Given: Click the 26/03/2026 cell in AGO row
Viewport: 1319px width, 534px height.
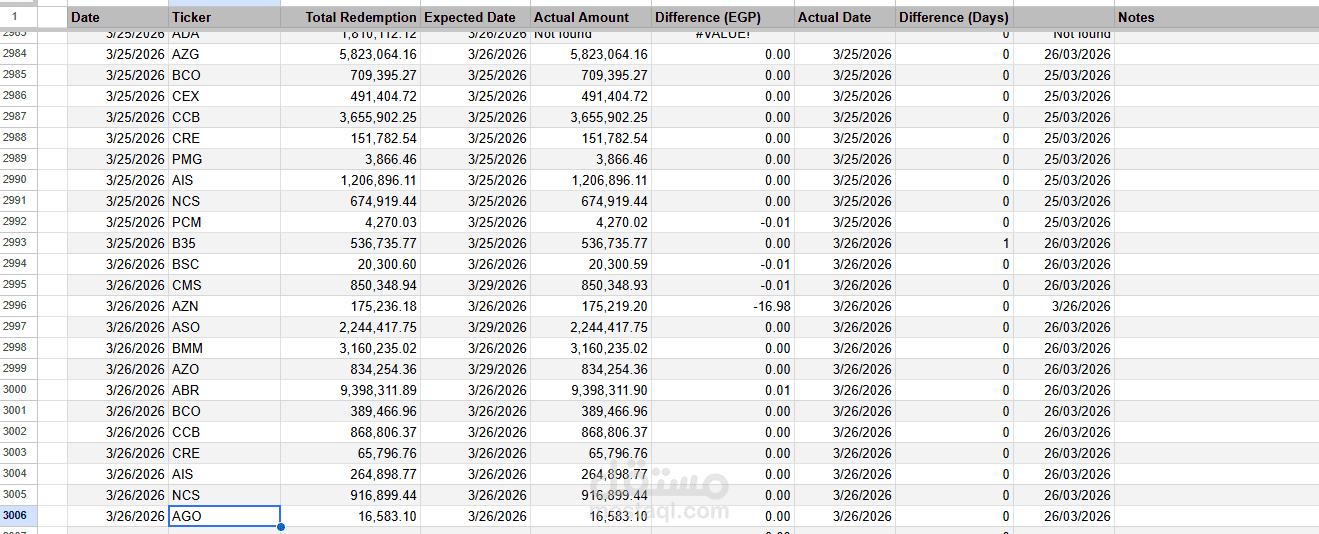Looking at the screenshot, I should click(1064, 516).
